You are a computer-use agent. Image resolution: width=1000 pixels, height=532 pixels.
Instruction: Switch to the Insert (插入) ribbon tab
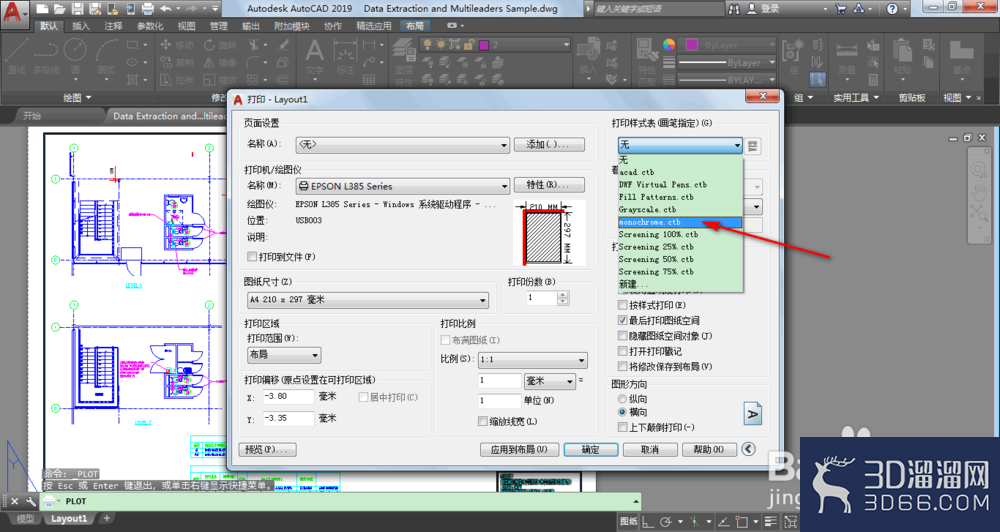[81, 26]
